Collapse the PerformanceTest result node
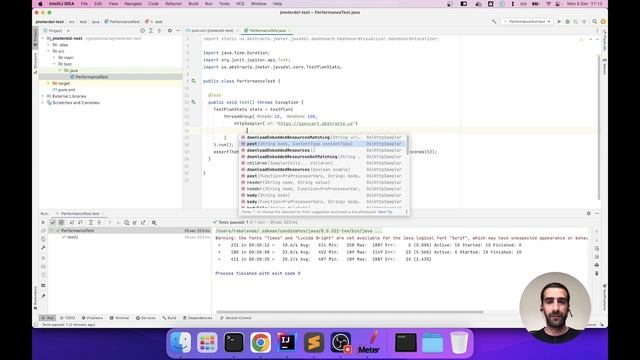Viewport: 640px width, 360px height. 52,231
